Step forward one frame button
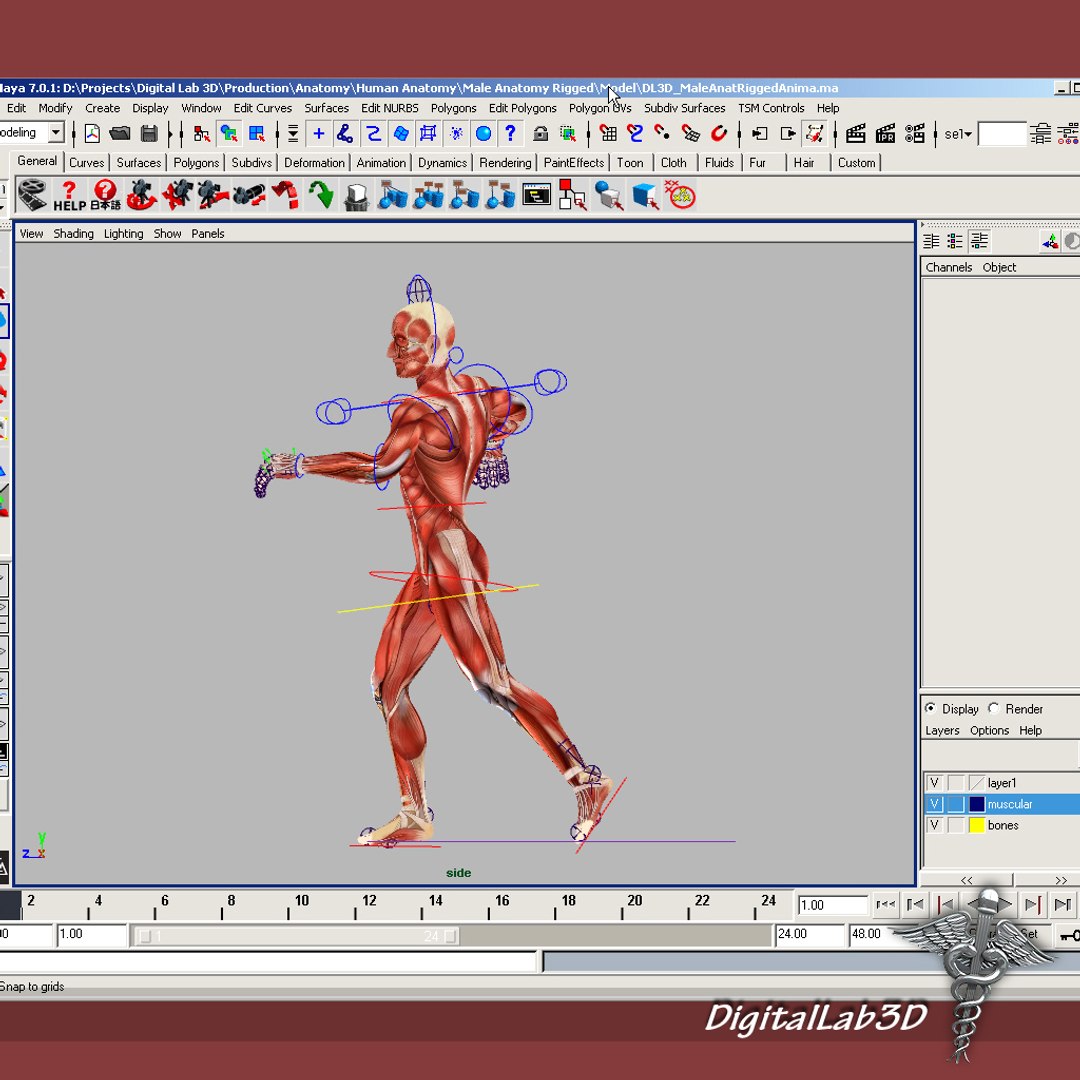Screen dimensions: 1080x1080 1063,904
